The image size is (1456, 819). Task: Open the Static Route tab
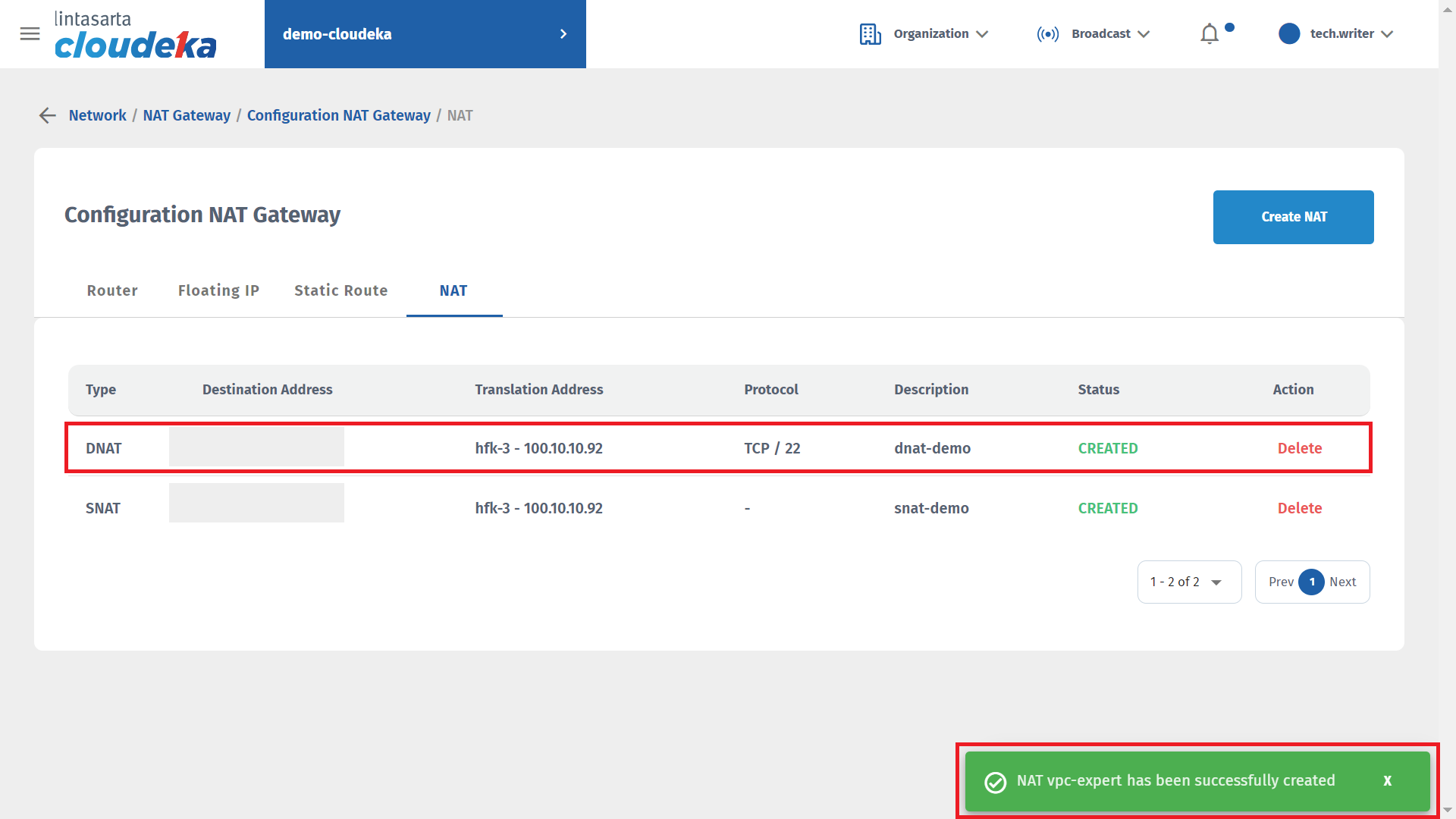click(340, 290)
